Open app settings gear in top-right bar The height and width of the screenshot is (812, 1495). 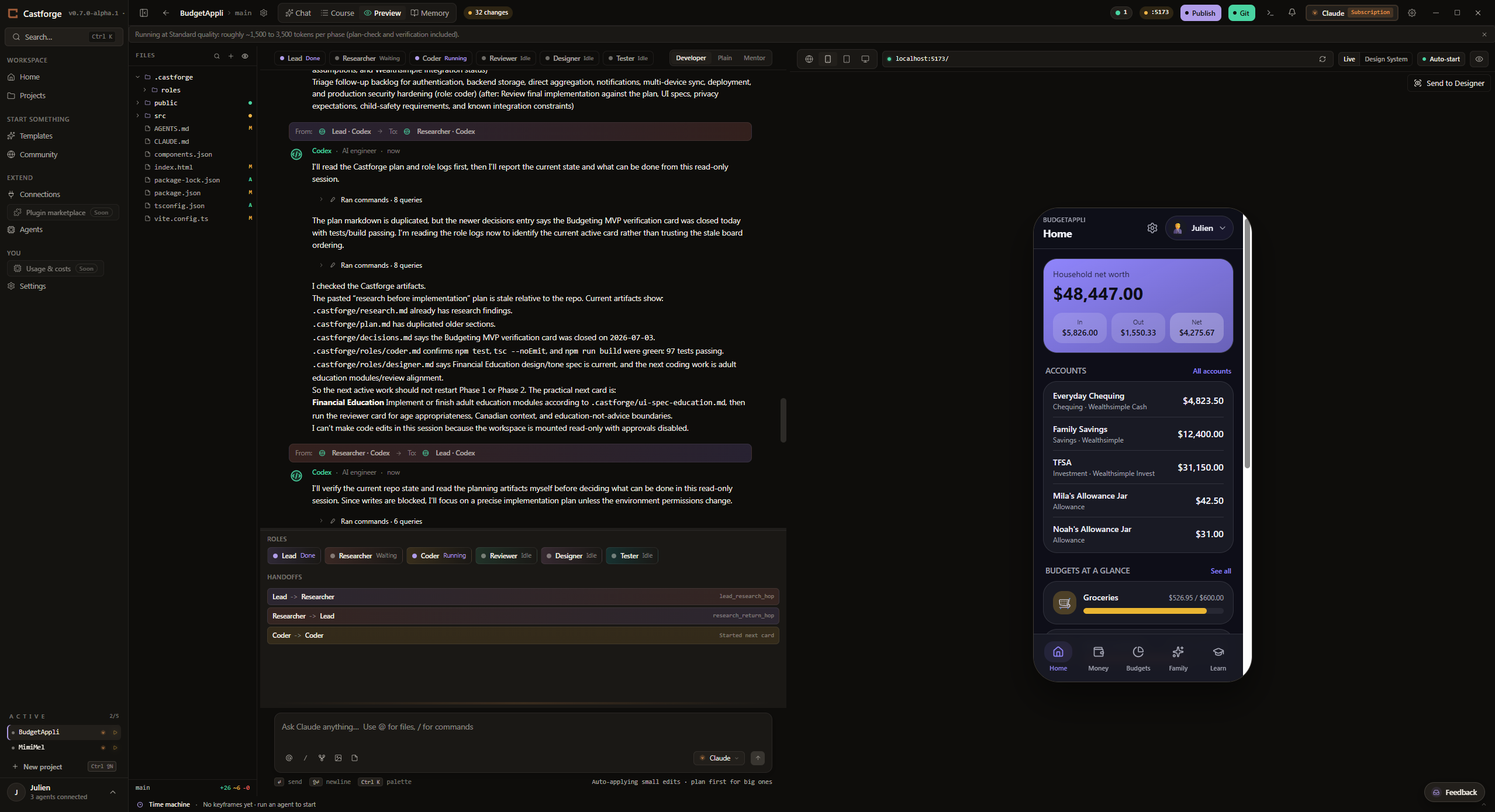tap(1412, 13)
